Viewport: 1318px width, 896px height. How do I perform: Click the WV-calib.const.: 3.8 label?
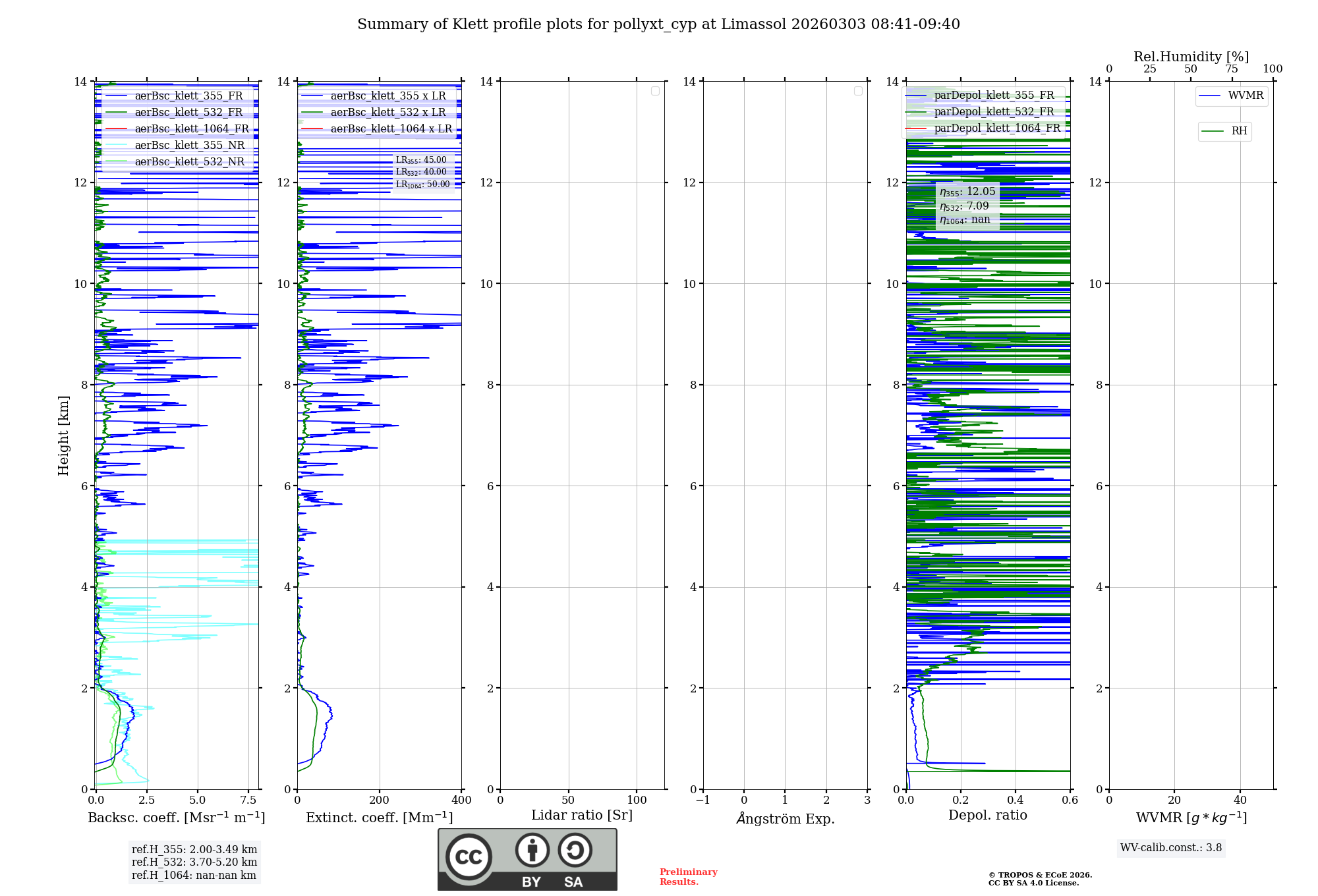pos(1170,848)
